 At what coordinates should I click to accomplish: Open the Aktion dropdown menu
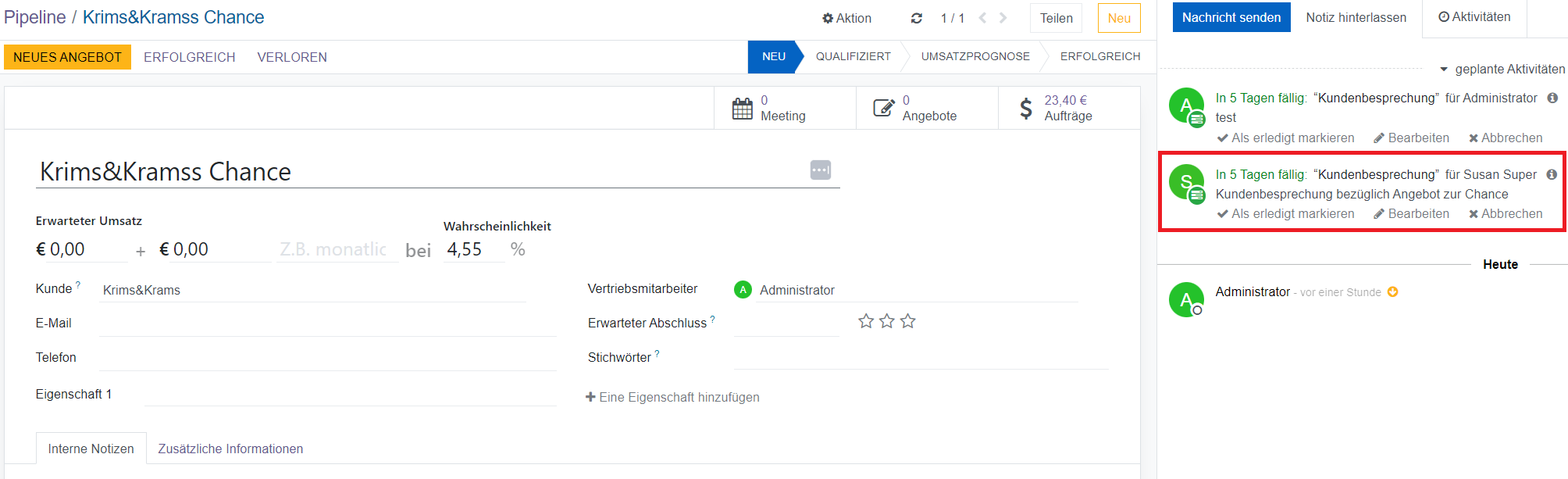coord(846,18)
